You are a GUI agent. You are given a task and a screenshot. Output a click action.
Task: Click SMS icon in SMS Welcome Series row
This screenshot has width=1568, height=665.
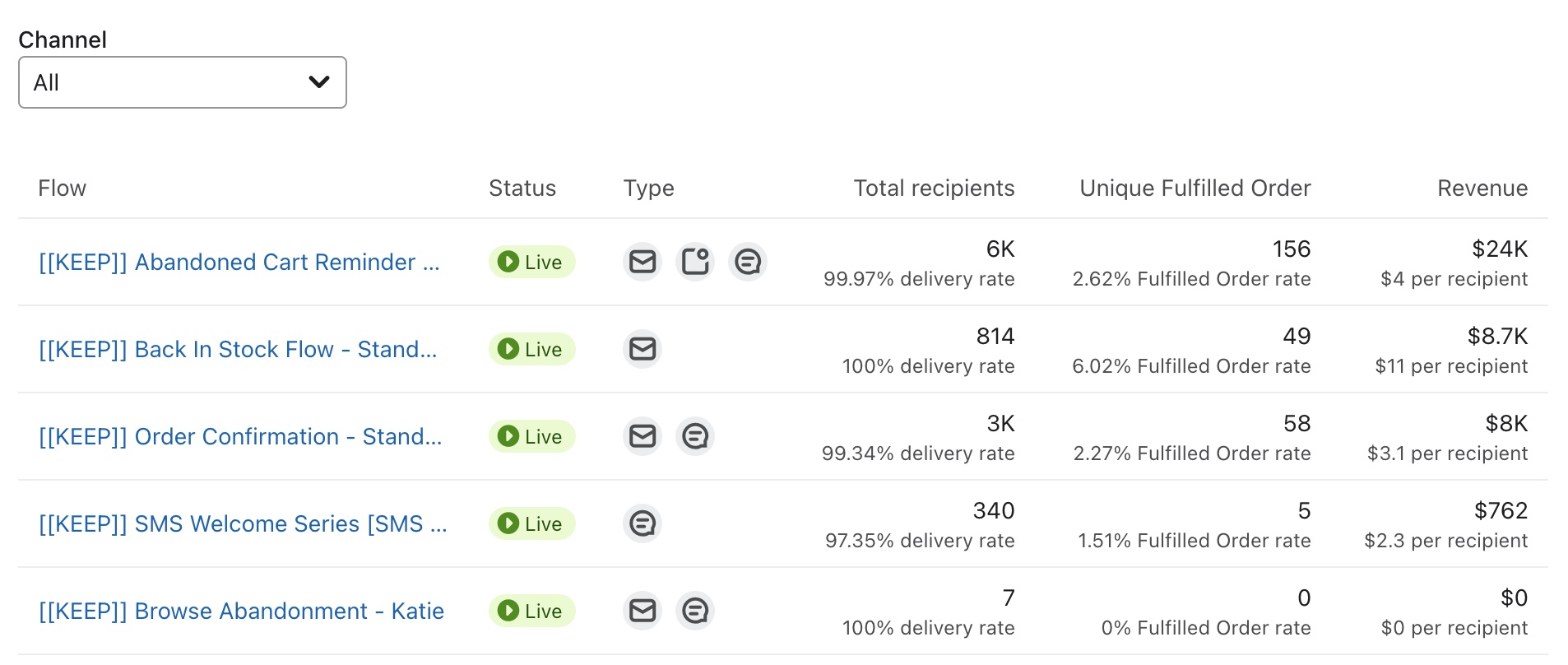(x=643, y=523)
